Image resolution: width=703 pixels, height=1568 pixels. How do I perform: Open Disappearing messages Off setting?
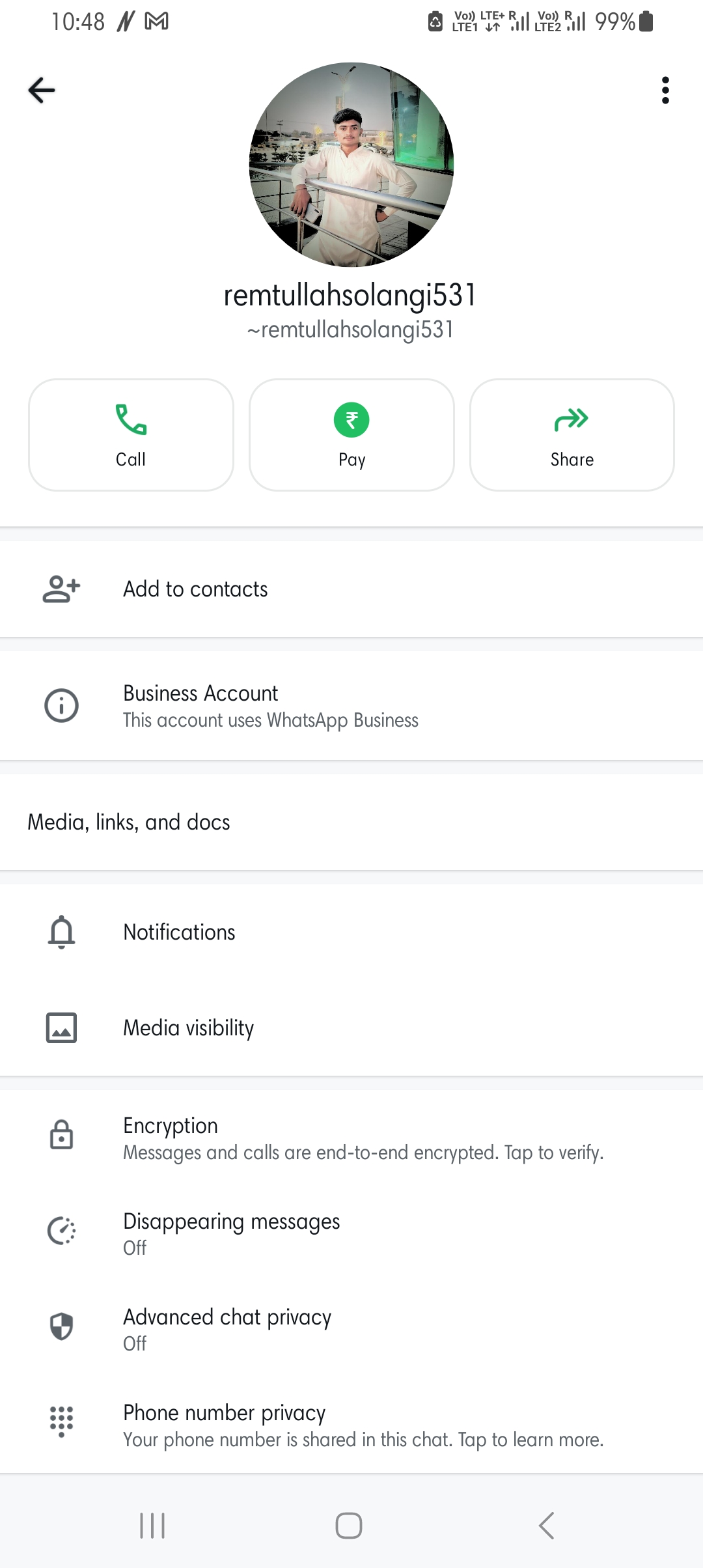[x=231, y=1233]
